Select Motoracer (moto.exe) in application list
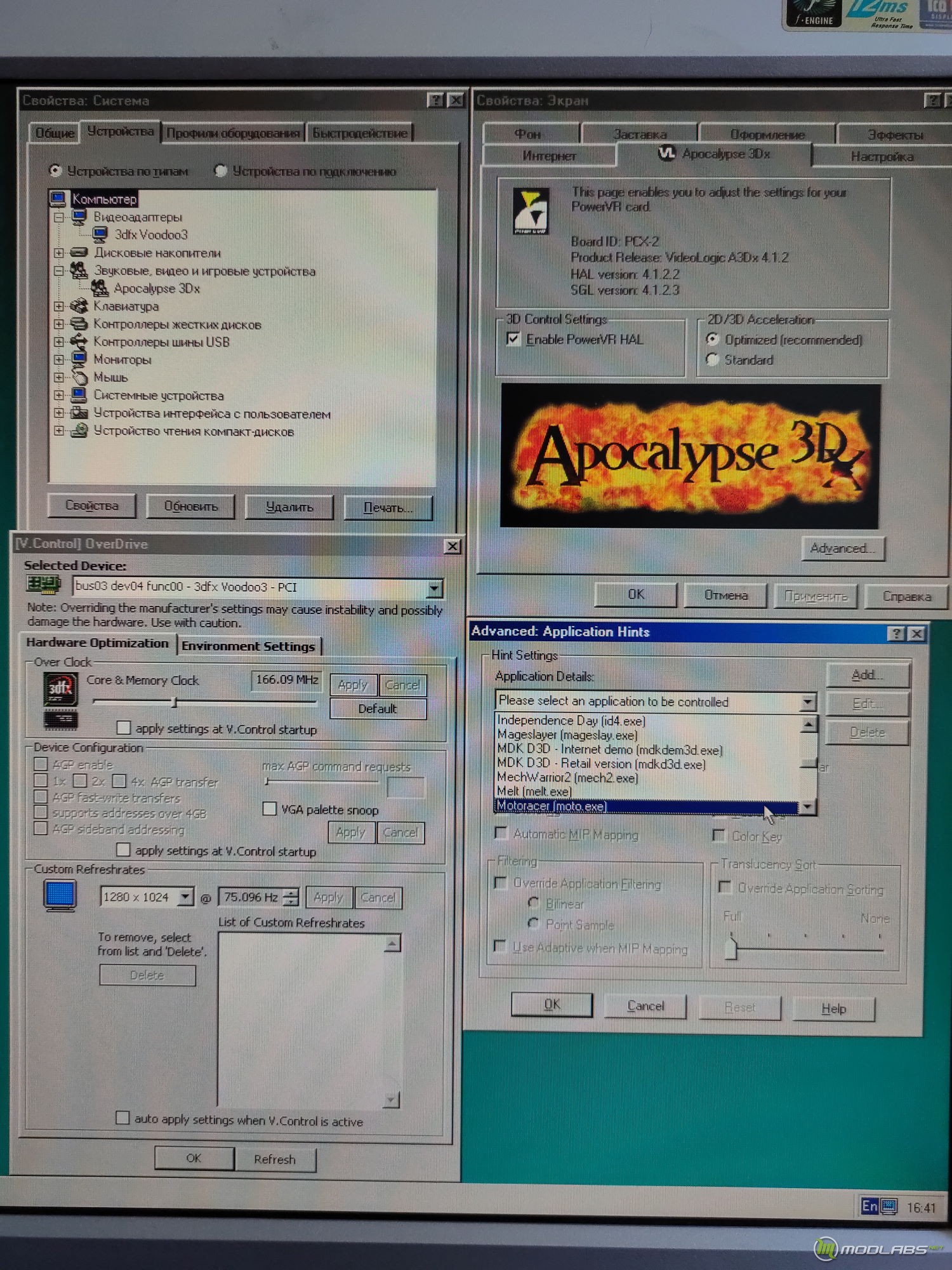Image resolution: width=952 pixels, height=1270 pixels. pos(645,806)
